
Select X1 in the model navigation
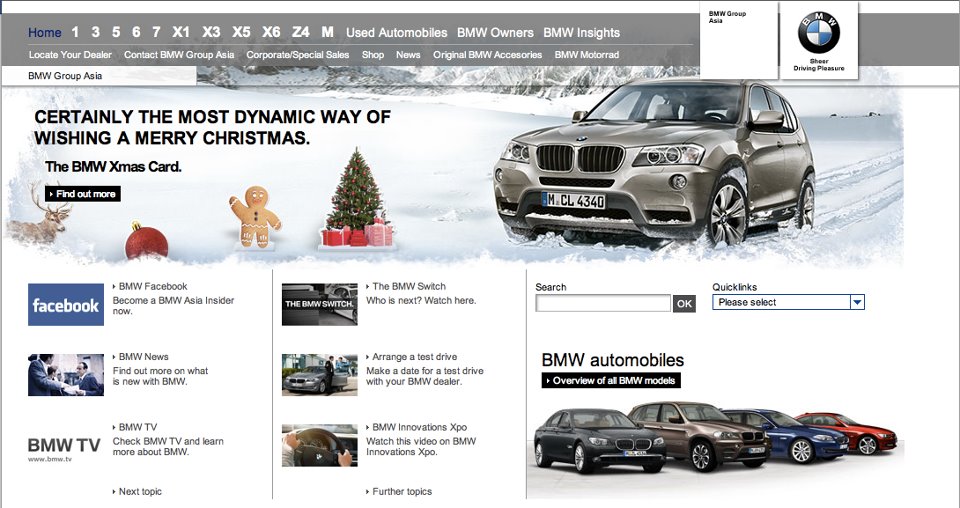(181, 32)
